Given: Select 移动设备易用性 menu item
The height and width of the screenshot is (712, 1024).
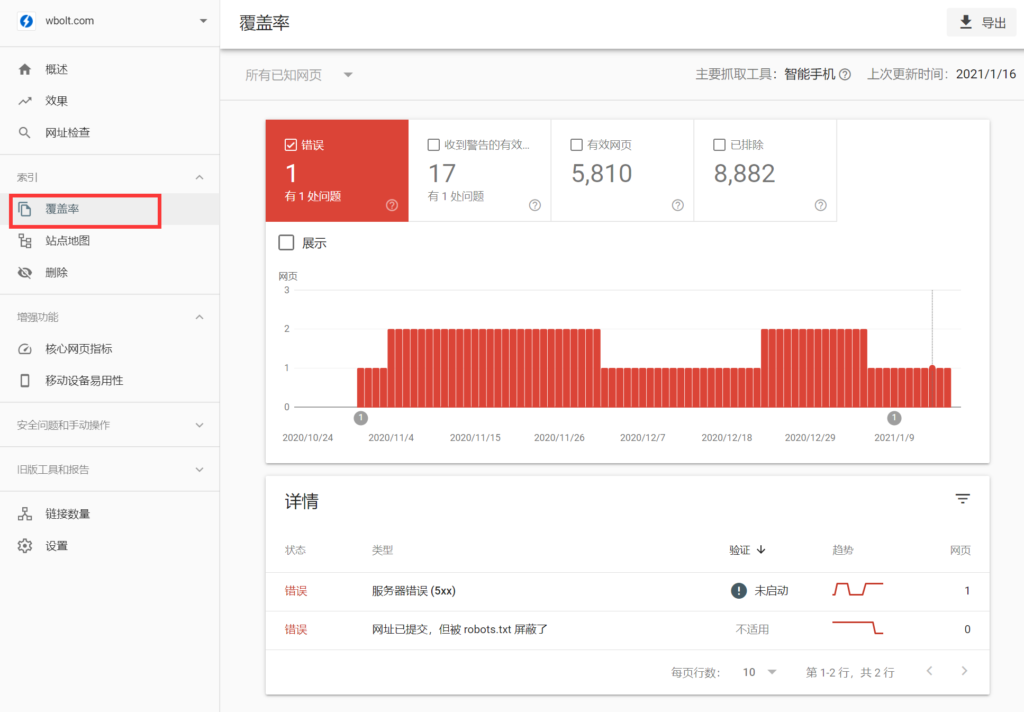Looking at the screenshot, I should (x=84, y=381).
